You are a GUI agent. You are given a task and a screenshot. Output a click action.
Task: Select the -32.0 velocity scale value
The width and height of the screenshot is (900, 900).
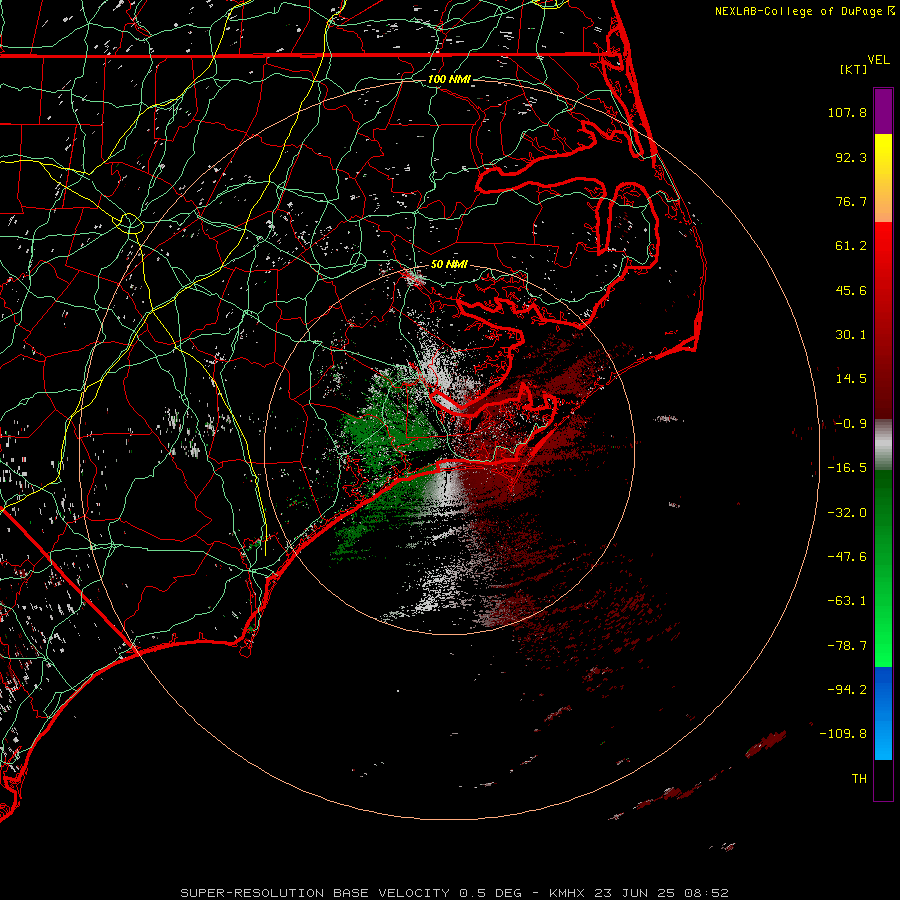[847, 513]
